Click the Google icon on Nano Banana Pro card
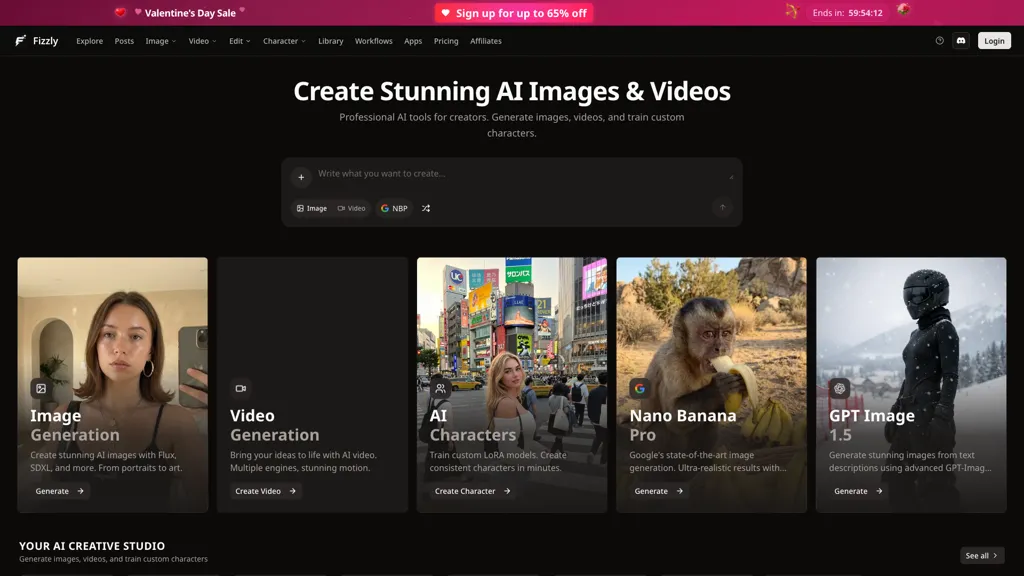The width and height of the screenshot is (1024, 576). pos(640,389)
